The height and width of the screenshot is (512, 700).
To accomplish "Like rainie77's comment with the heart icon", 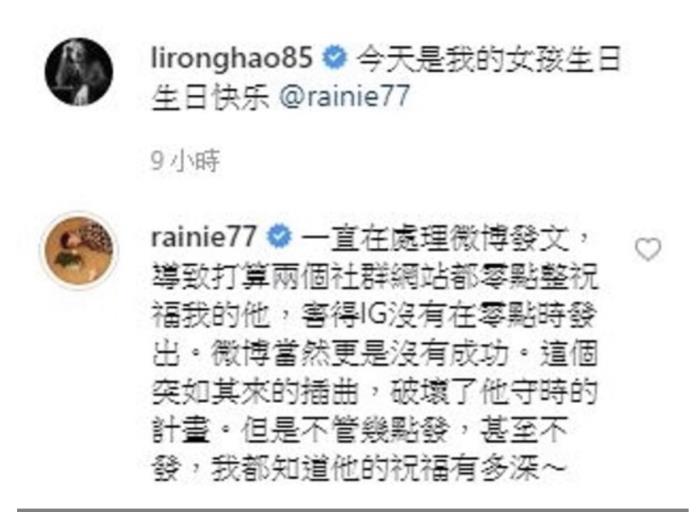I will [x=648, y=249].
